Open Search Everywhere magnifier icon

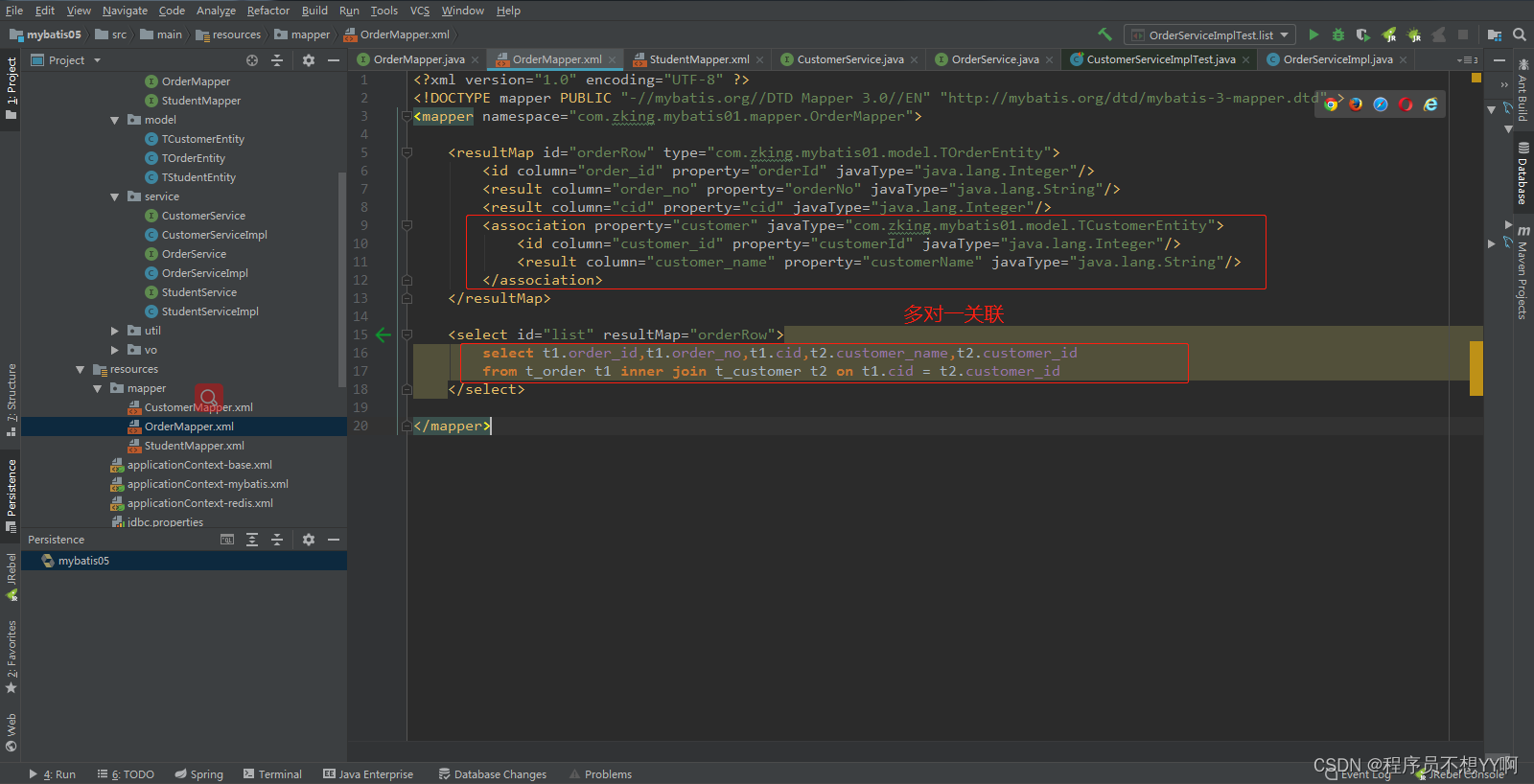pos(1519,35)
